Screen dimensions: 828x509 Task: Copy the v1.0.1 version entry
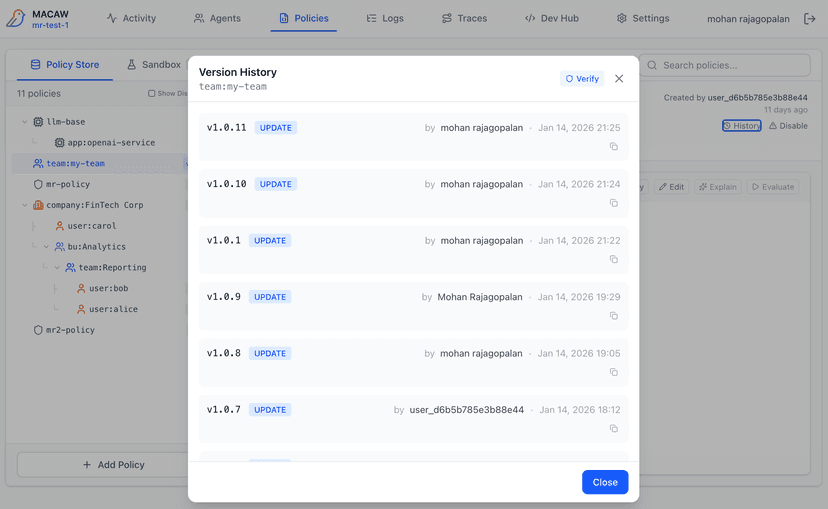(x=614, y=260)
